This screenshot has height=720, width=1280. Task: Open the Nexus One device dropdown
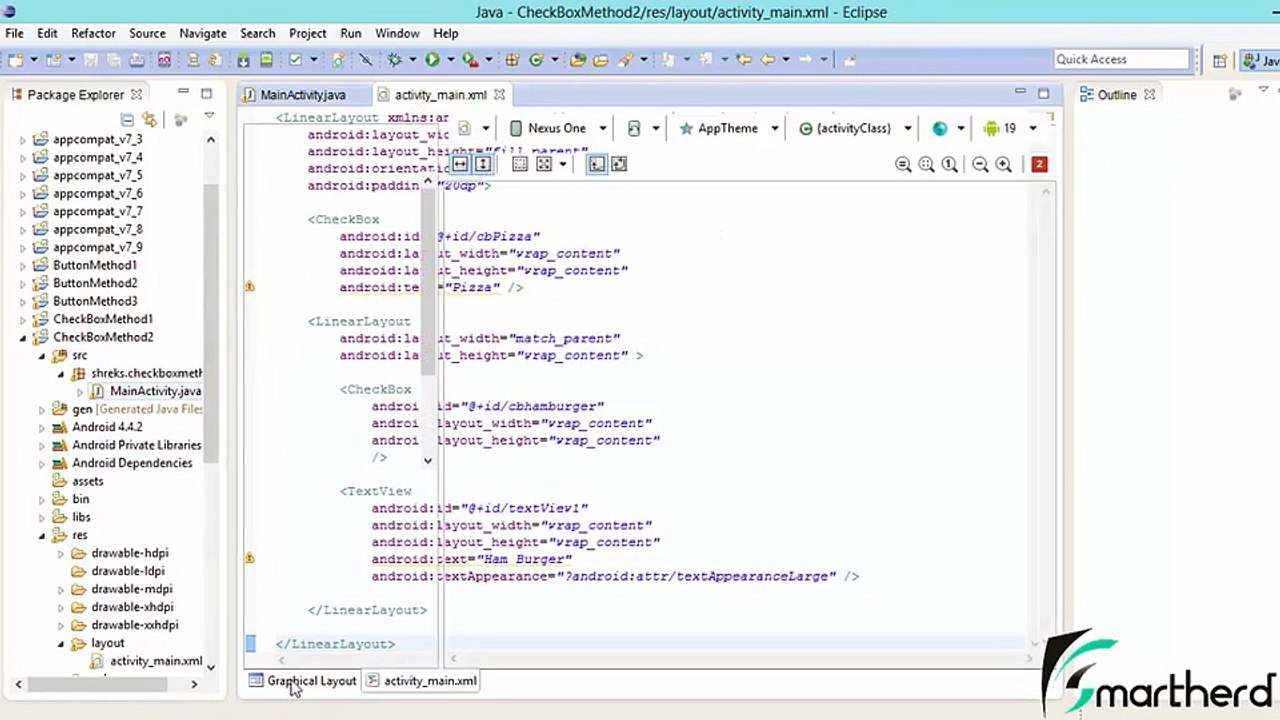point(558,128)
